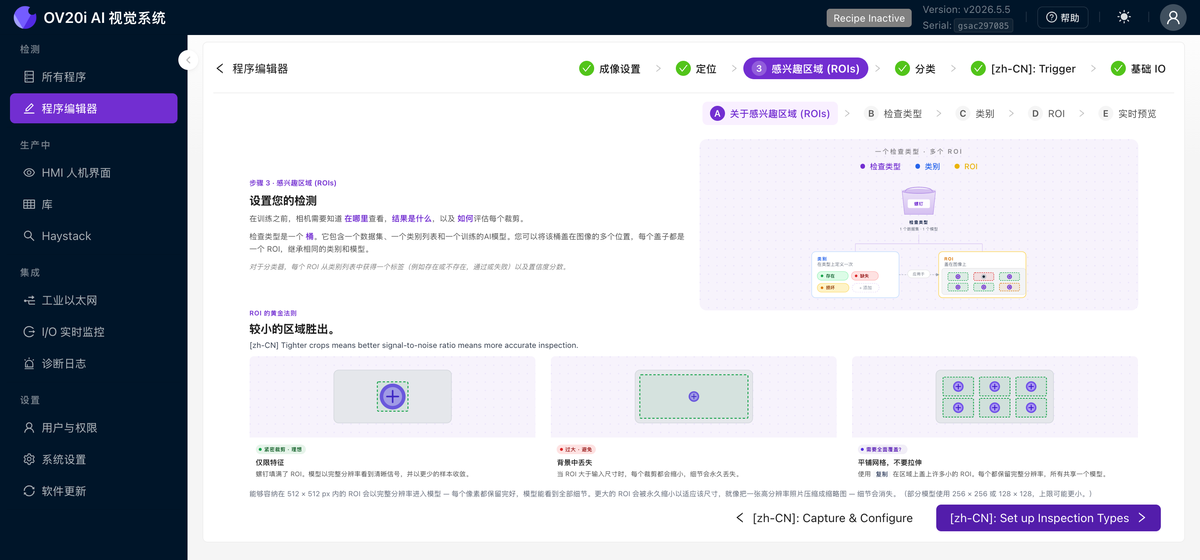Select sub-step B 检查类型
1200x560 pixels.
pyautogui.click(x=894, y=114)
